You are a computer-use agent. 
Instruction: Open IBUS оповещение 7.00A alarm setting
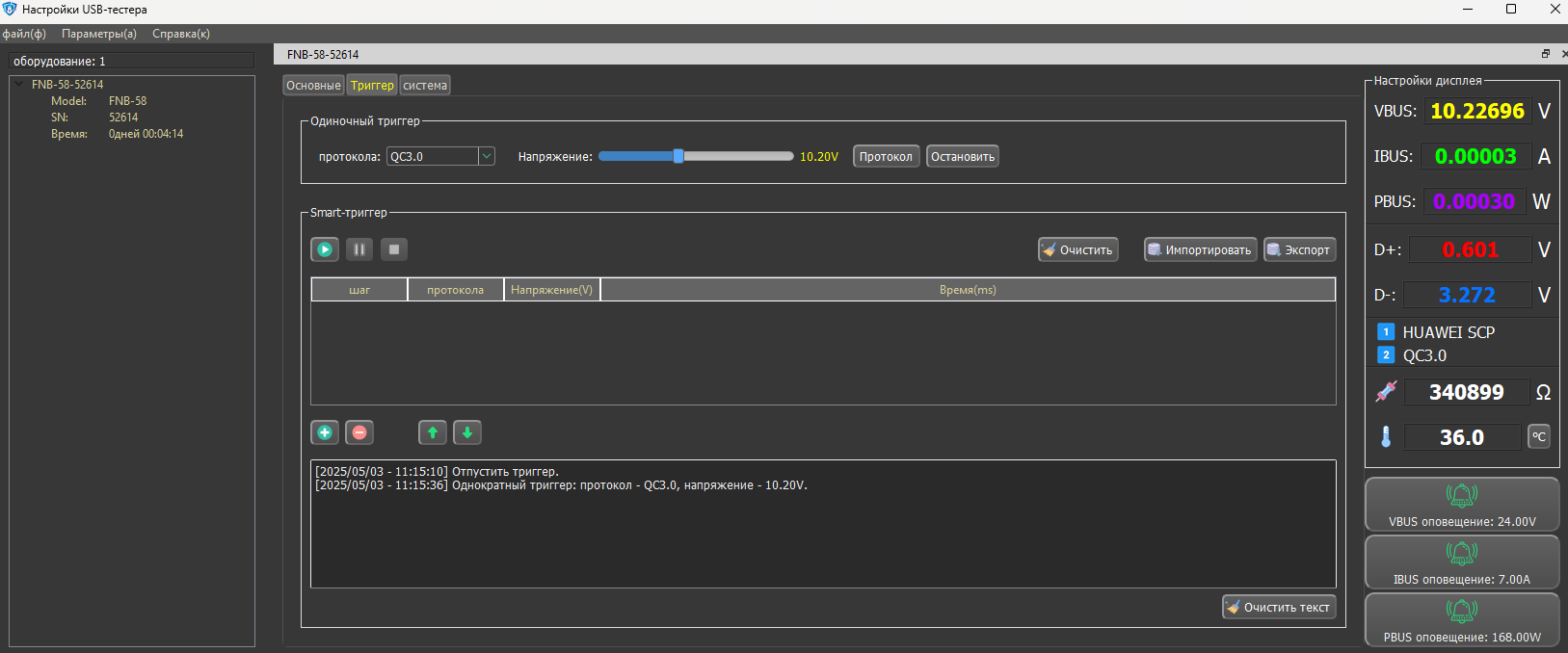point(1462,562)
